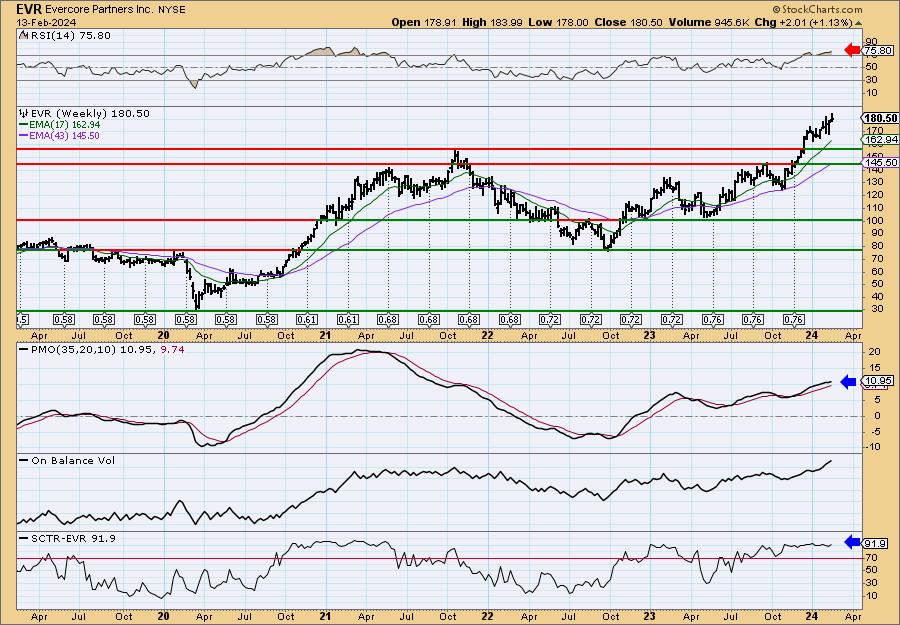900x625 pixels.
Task: Click the 13-Feb-2024 chart date
Action: coord(45,22)
